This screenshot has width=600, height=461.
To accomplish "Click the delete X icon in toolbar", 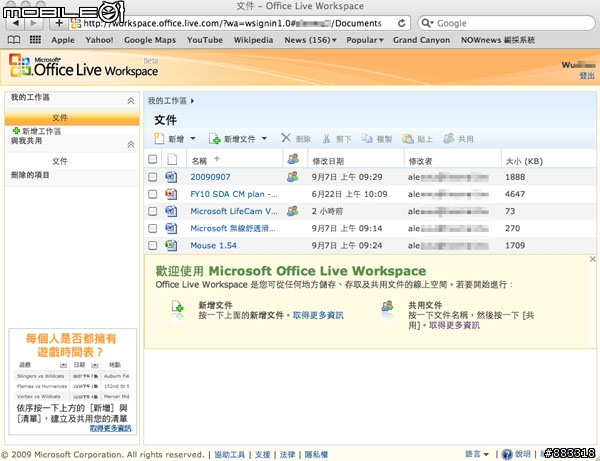I will [286, 138].
